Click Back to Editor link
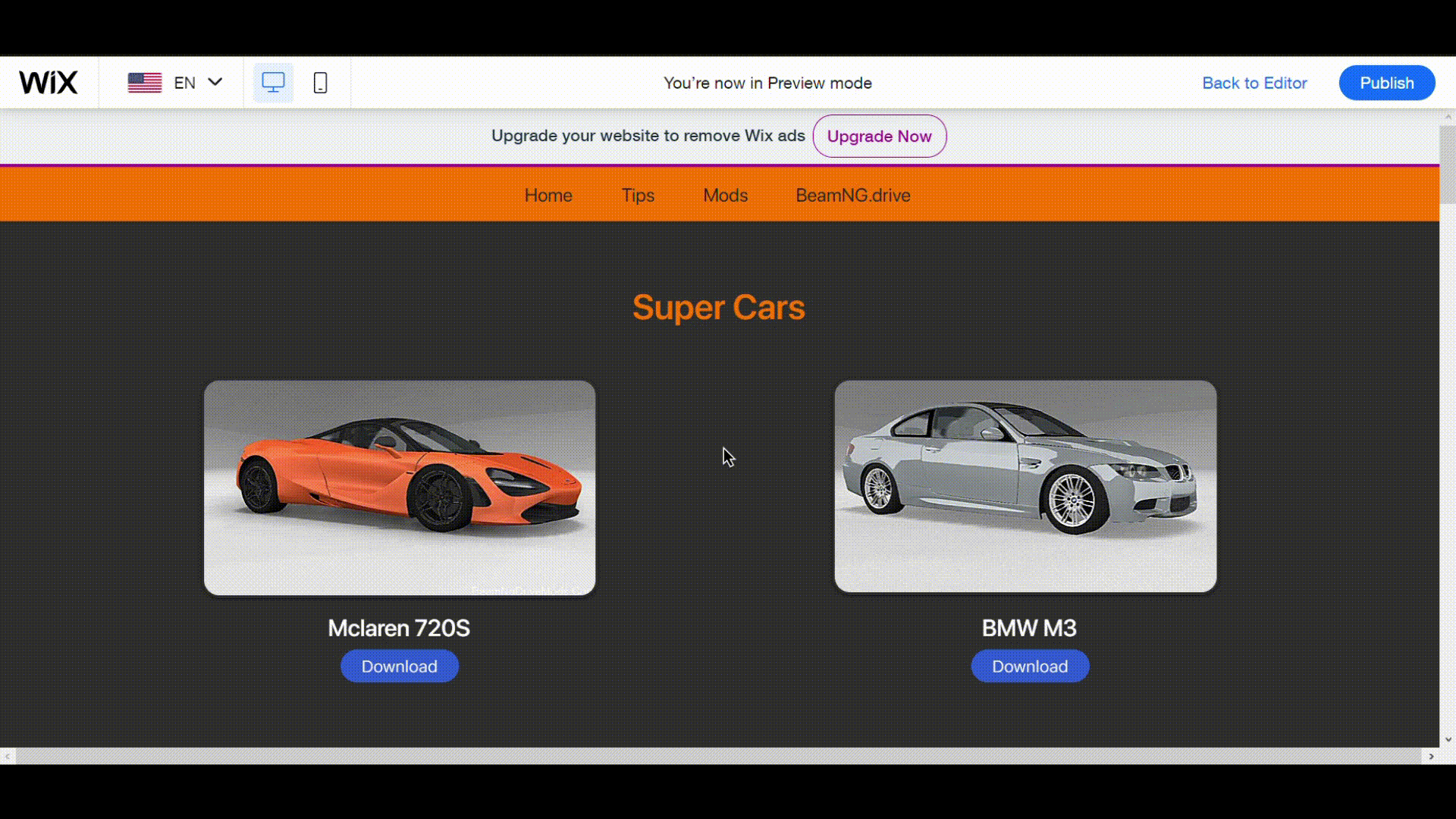Viewport: 1456px width, 819px height. click(x=1254, y=83)
